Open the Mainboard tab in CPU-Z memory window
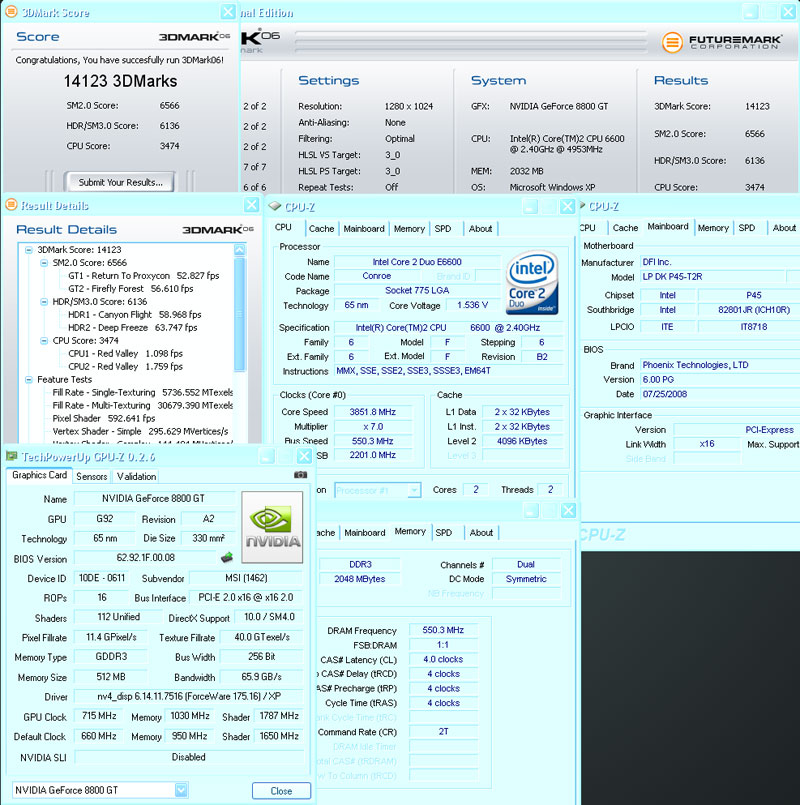 (x=365, y=532)
